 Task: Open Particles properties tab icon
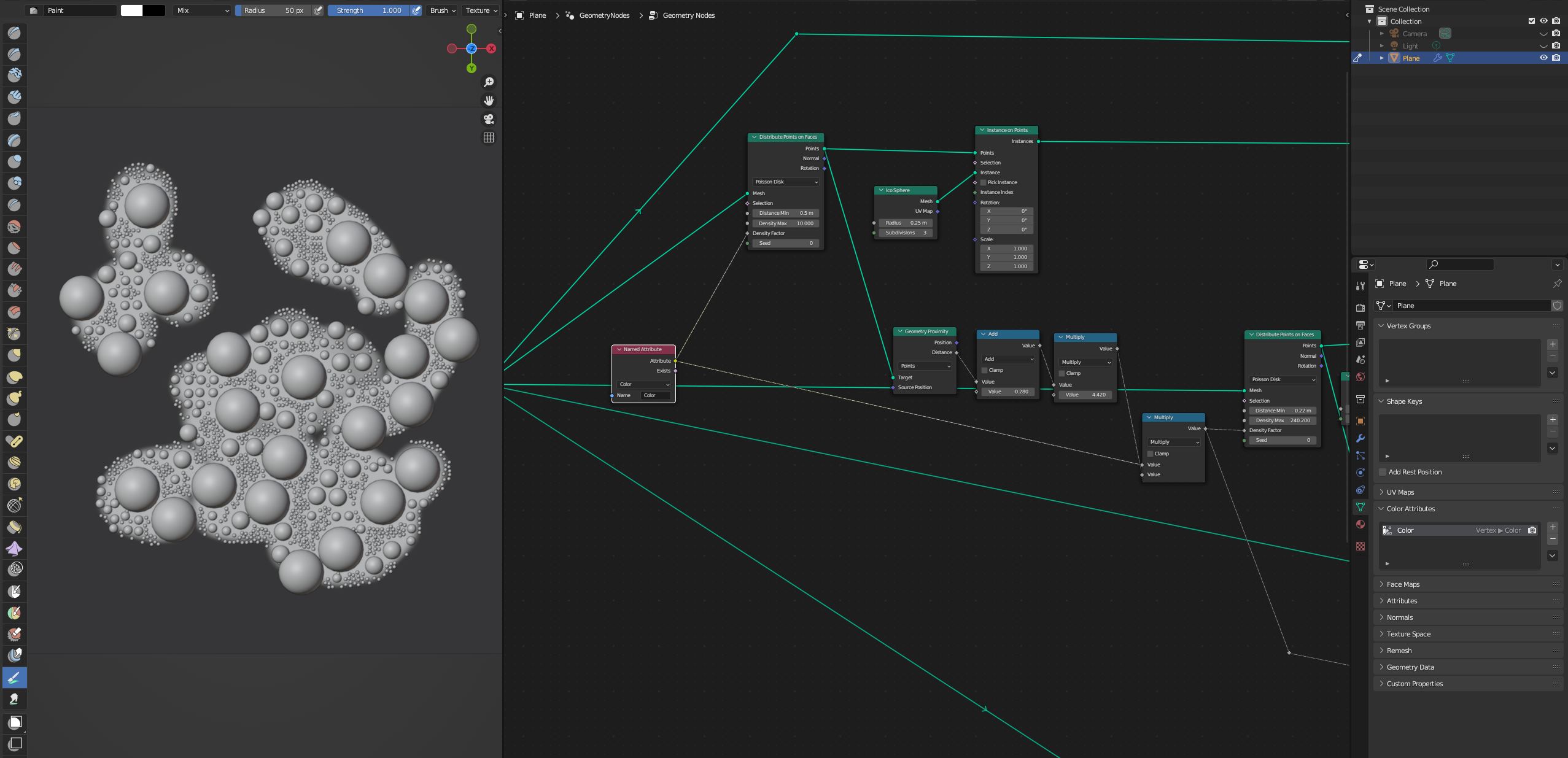pos(1360,455)
